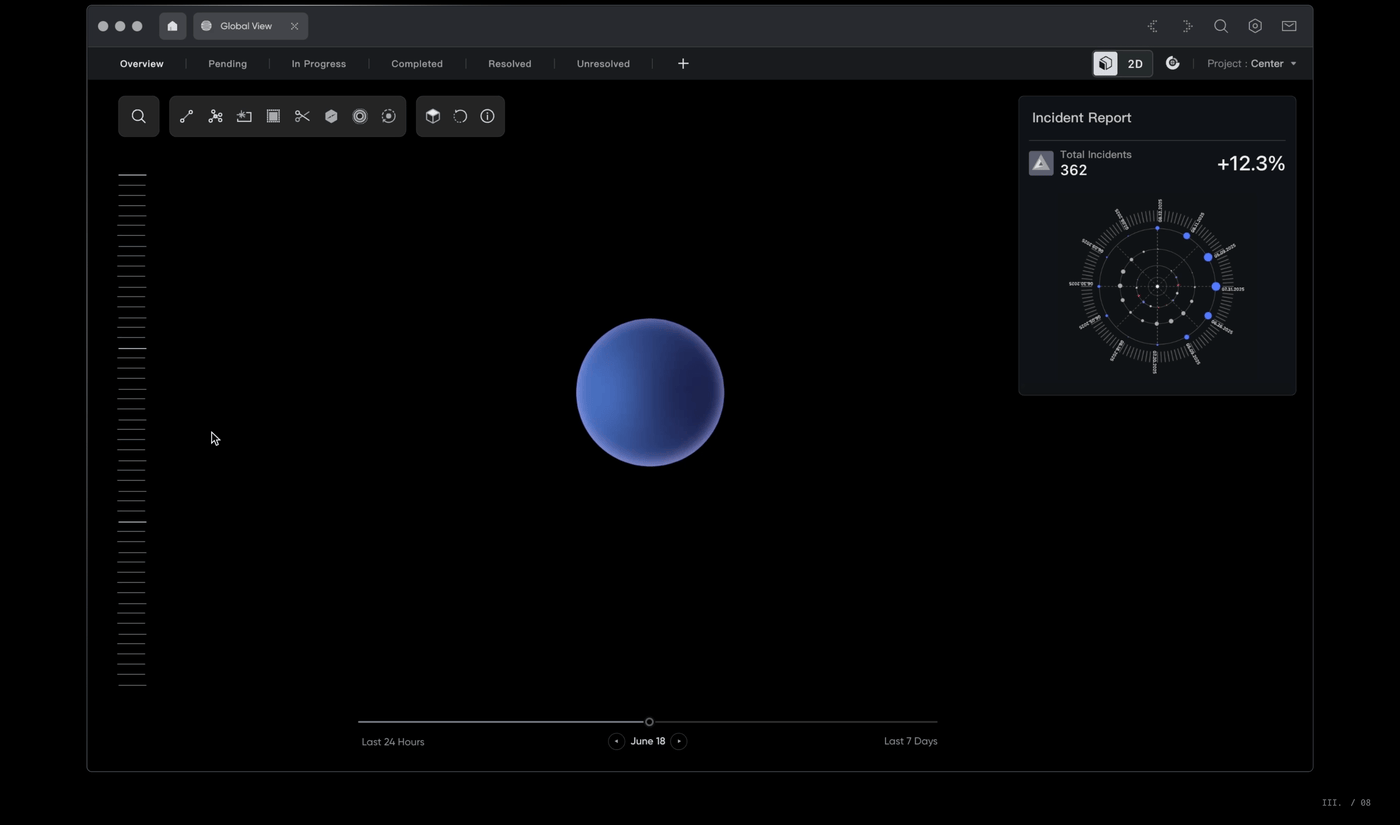Click the Last 7 Days label

[911, 741]
